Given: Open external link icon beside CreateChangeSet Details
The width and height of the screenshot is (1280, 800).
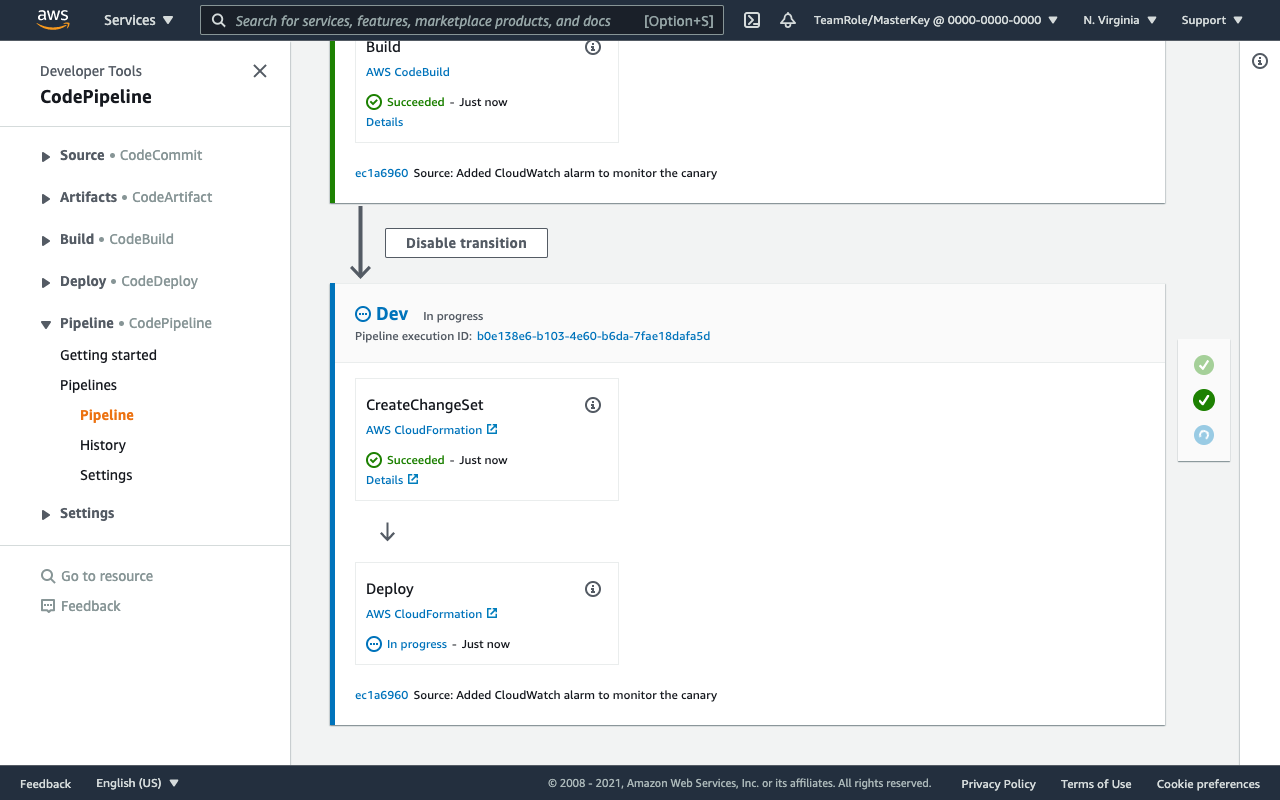Looking at the screenshot, I should tap(413, 479).
